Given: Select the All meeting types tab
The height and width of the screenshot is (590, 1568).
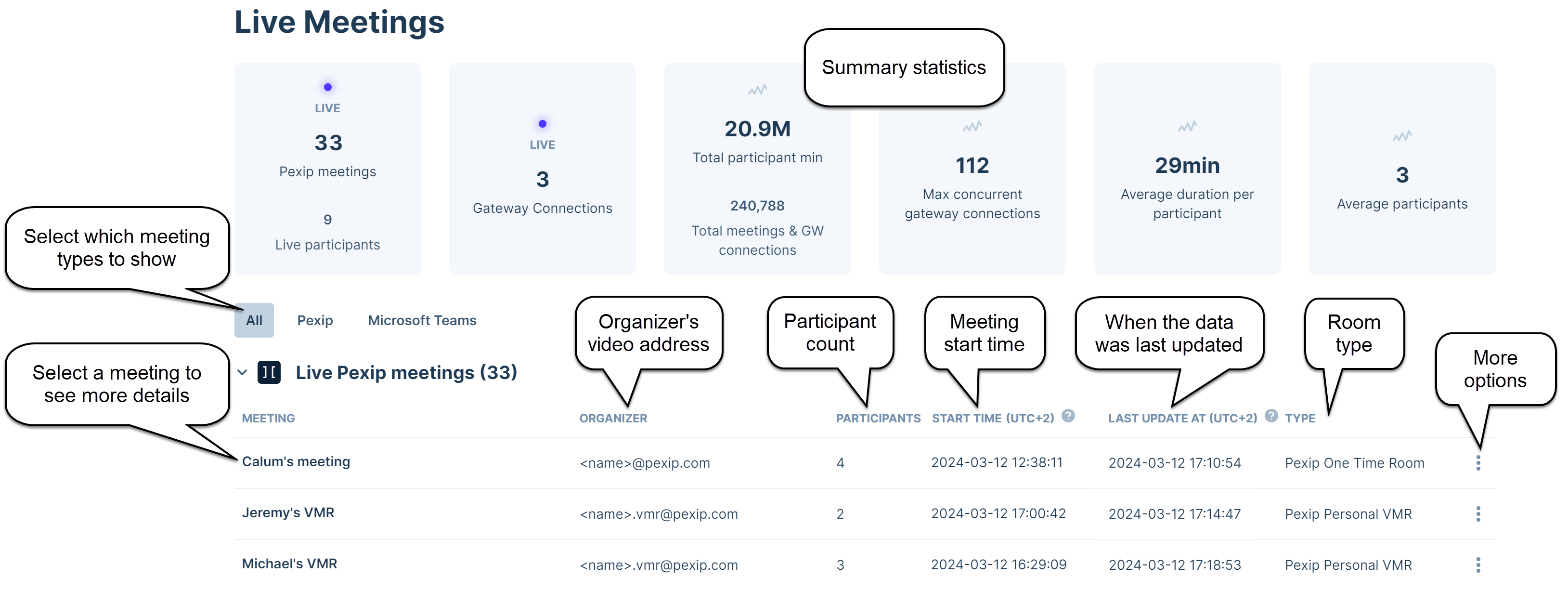Looking at the screenshot, I should tap(254, 320).
